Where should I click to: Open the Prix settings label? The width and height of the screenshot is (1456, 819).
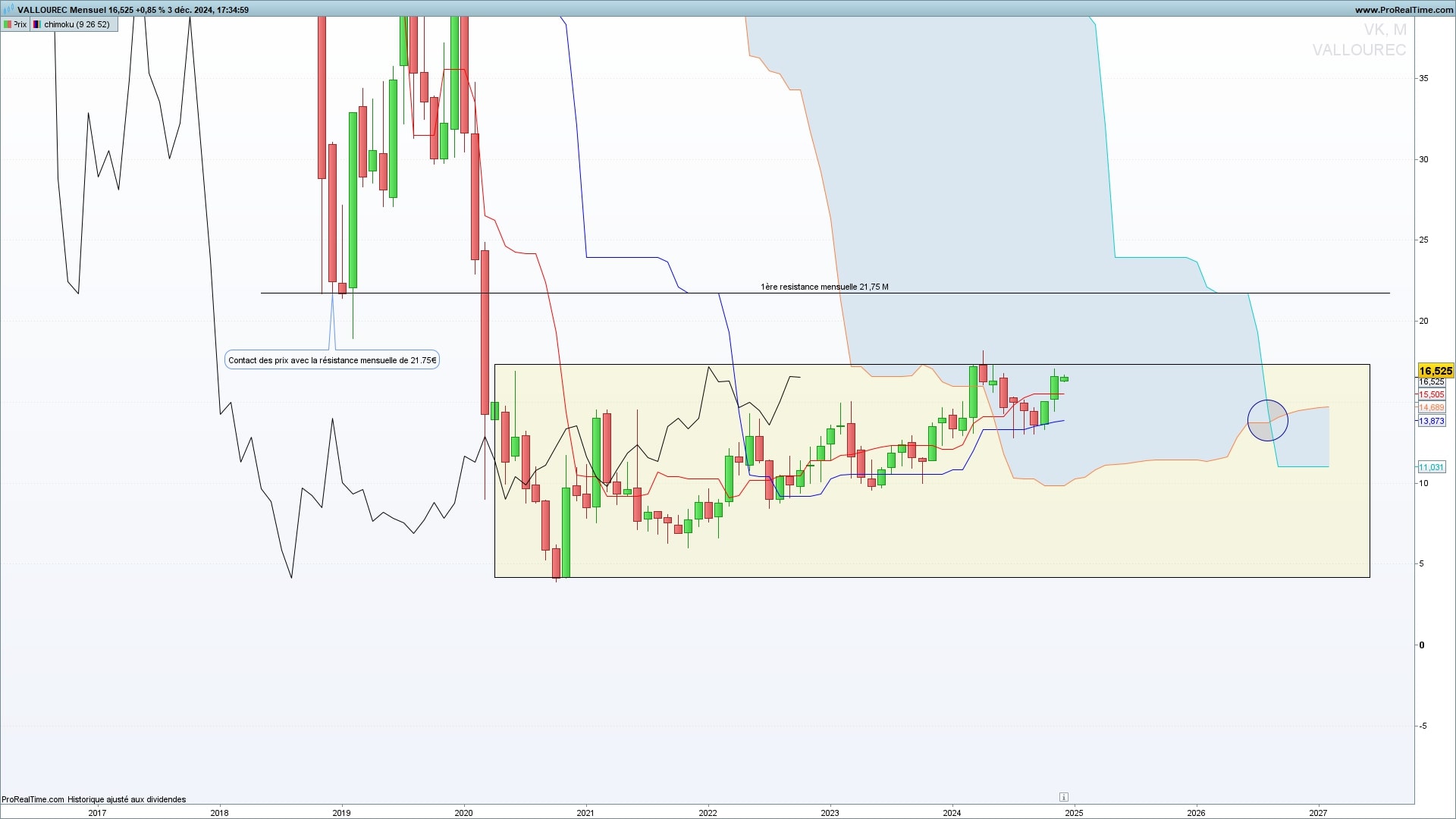[20, 24]
